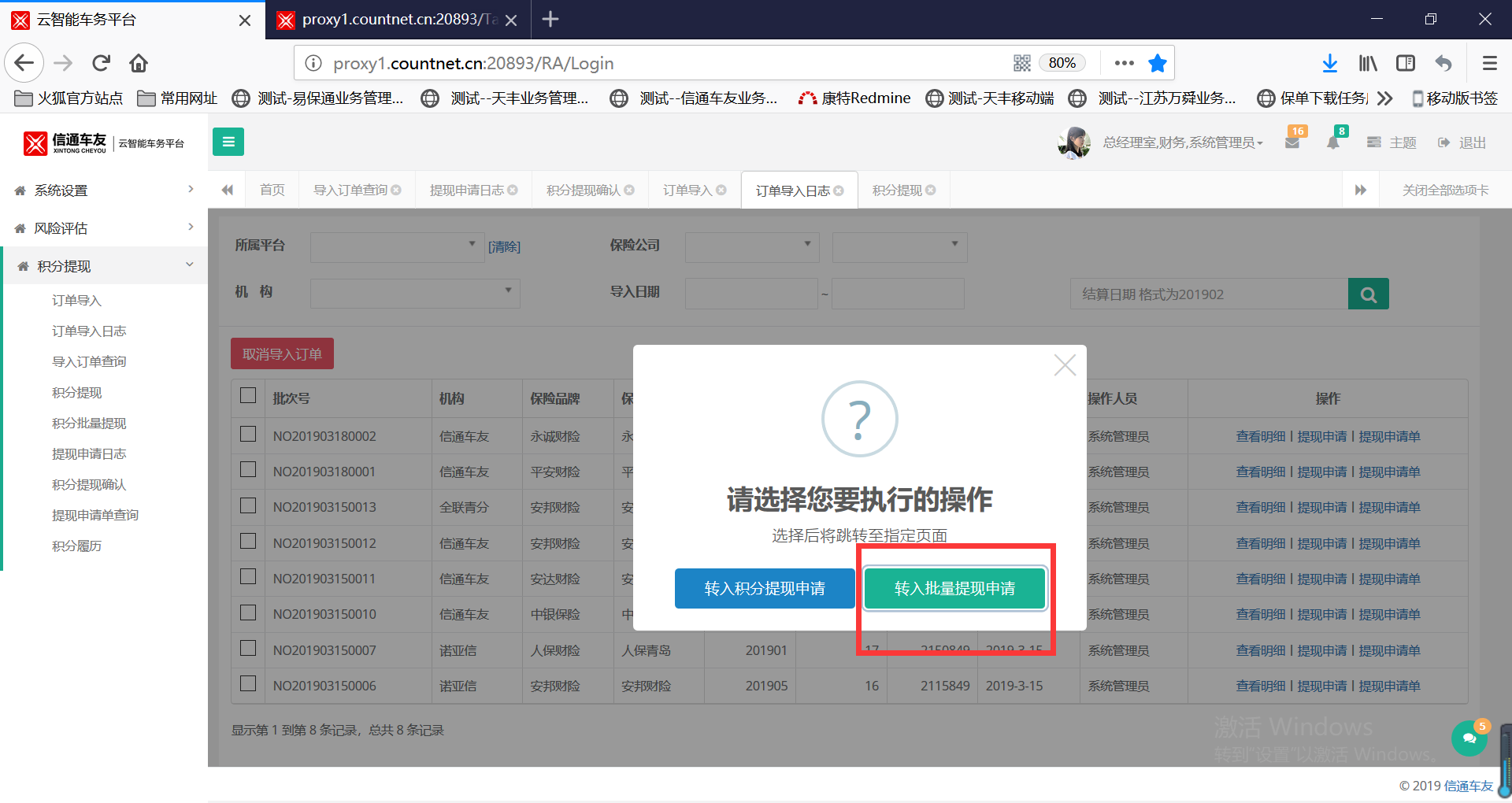Choose 转入批量提现申请 in the dialog
The image size is (1512, 803).
[x=954, y=589]
